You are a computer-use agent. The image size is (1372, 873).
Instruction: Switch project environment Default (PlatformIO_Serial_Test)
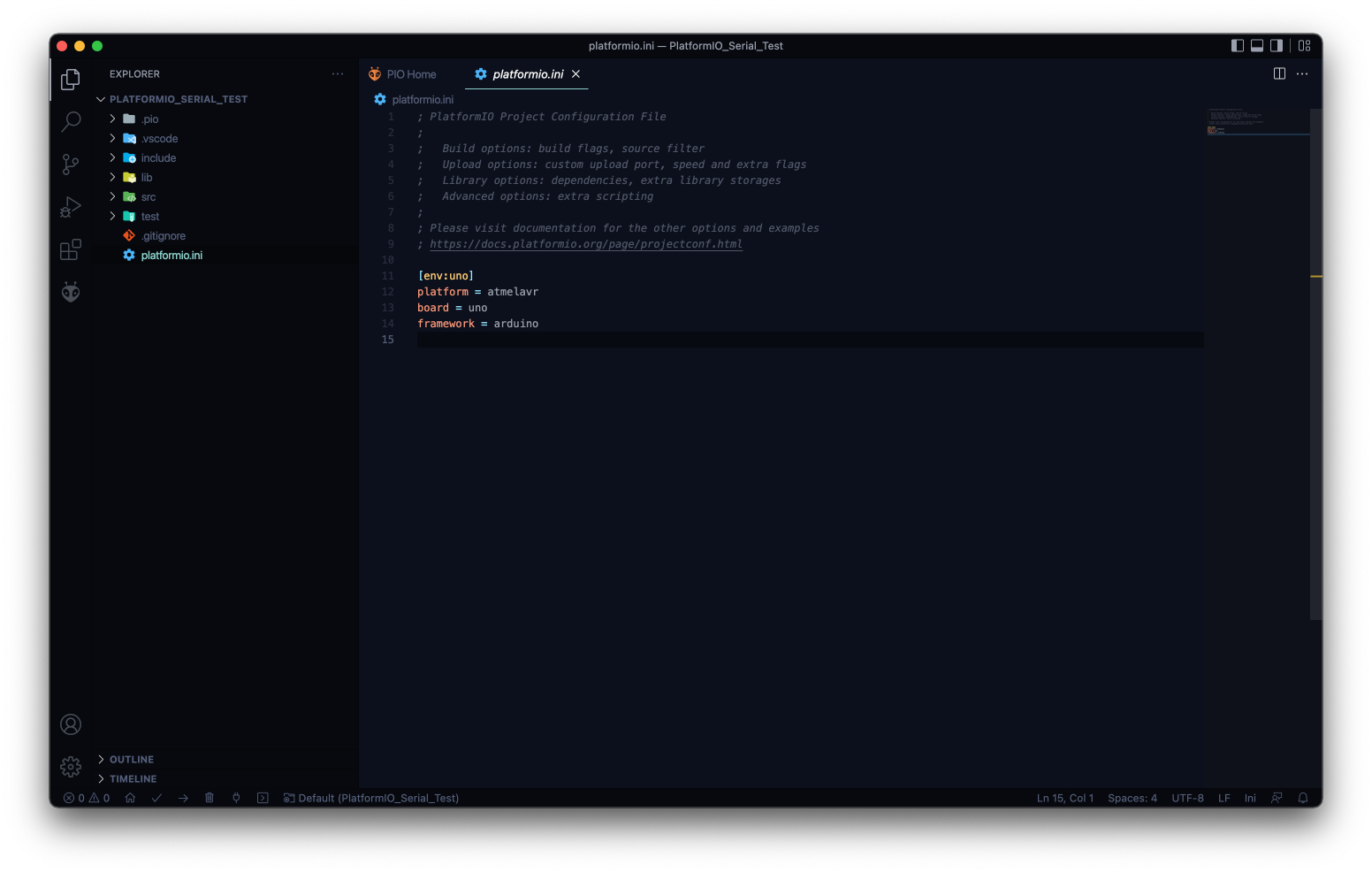point(371,798)
